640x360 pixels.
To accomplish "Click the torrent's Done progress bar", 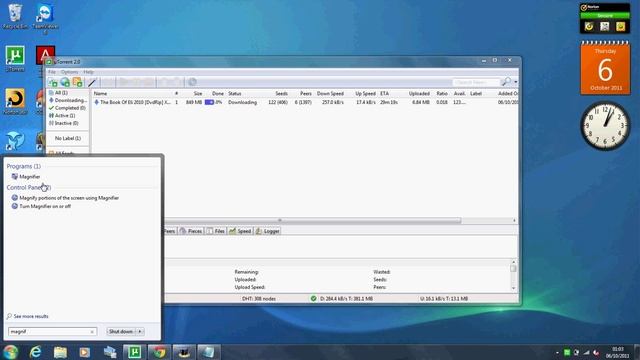I will pos(213,102).
